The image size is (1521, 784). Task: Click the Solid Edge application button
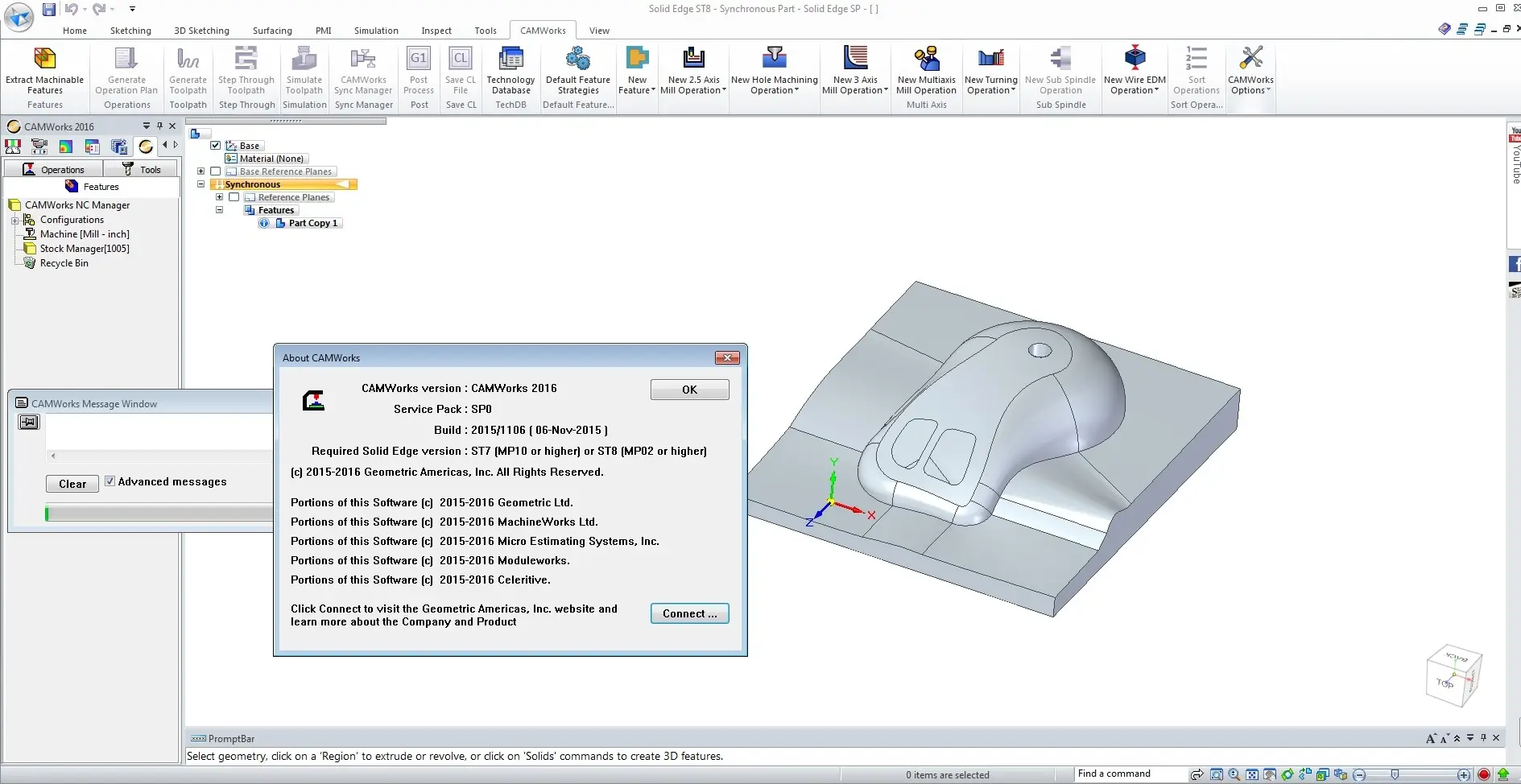[19, 16]
